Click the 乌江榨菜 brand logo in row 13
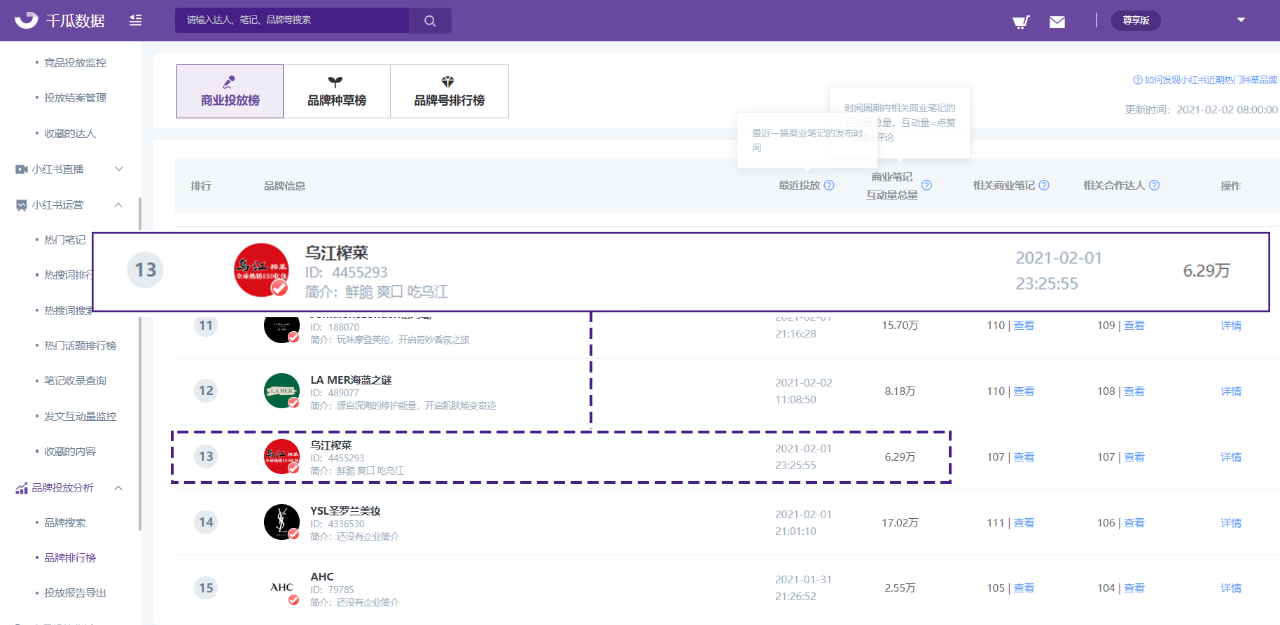 coord(282,457)
